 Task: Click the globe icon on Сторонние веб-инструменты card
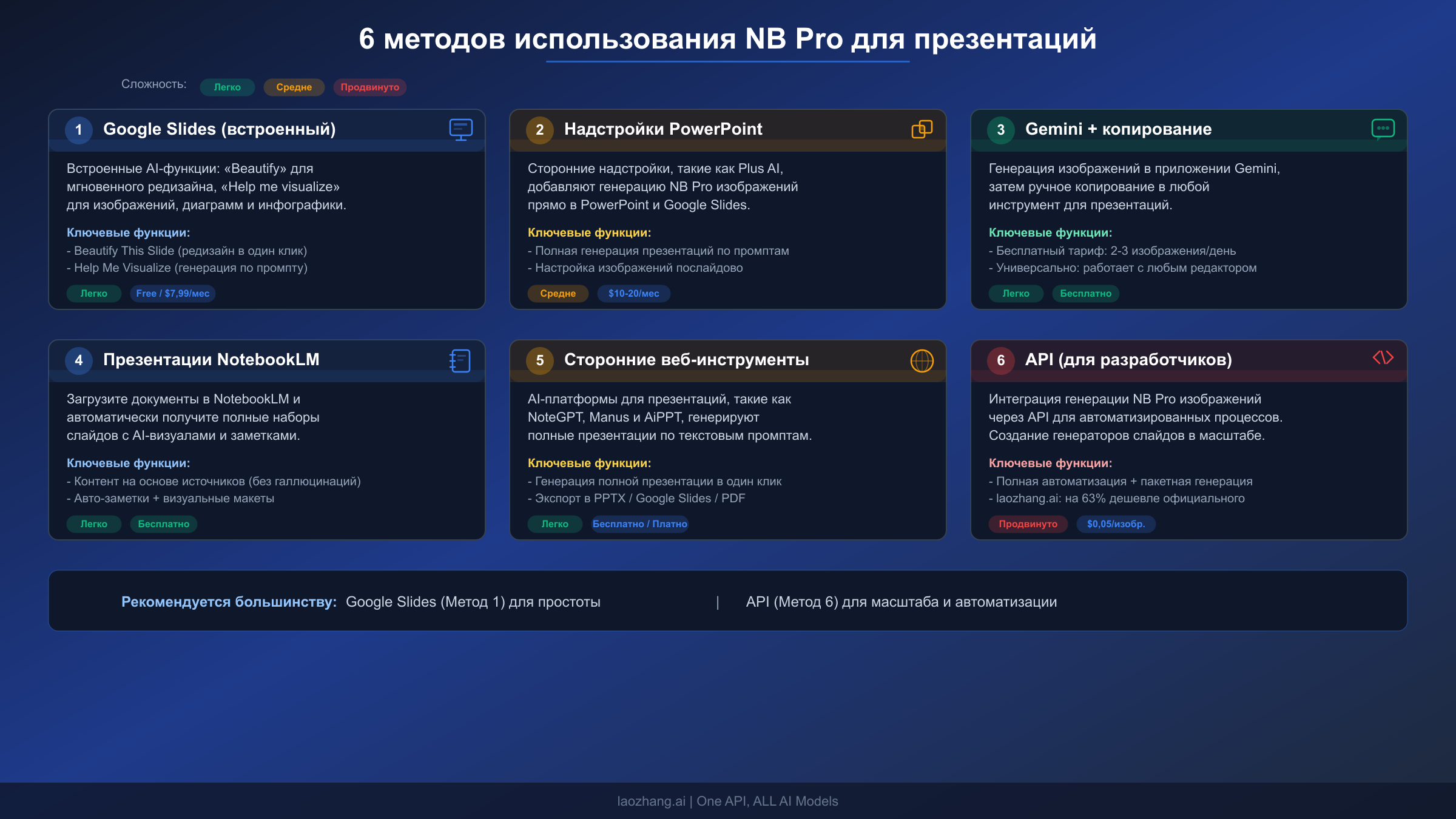tap(922, 360)
